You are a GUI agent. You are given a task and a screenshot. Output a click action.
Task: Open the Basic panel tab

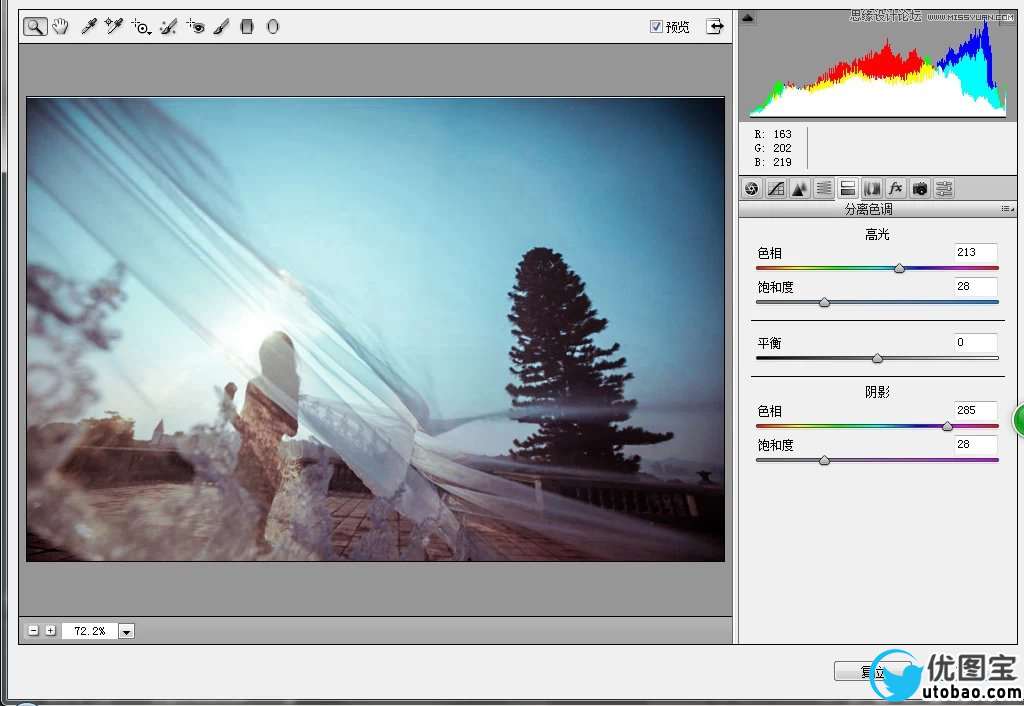[752, 189]
